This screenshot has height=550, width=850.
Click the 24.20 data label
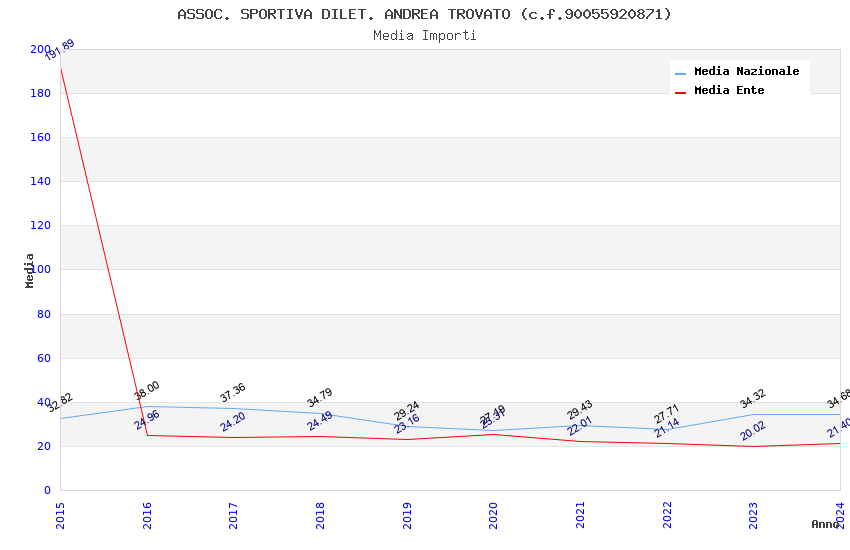[x=233, y=422]
